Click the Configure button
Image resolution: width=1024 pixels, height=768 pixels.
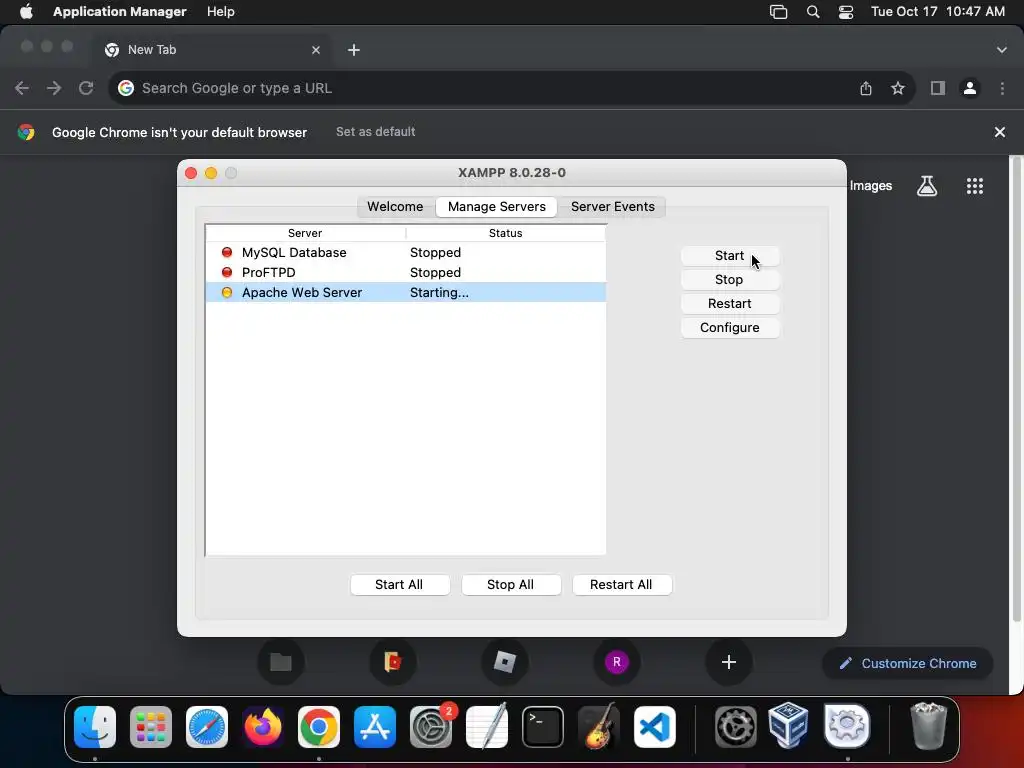pyautogui.click(x=729, y=328)
